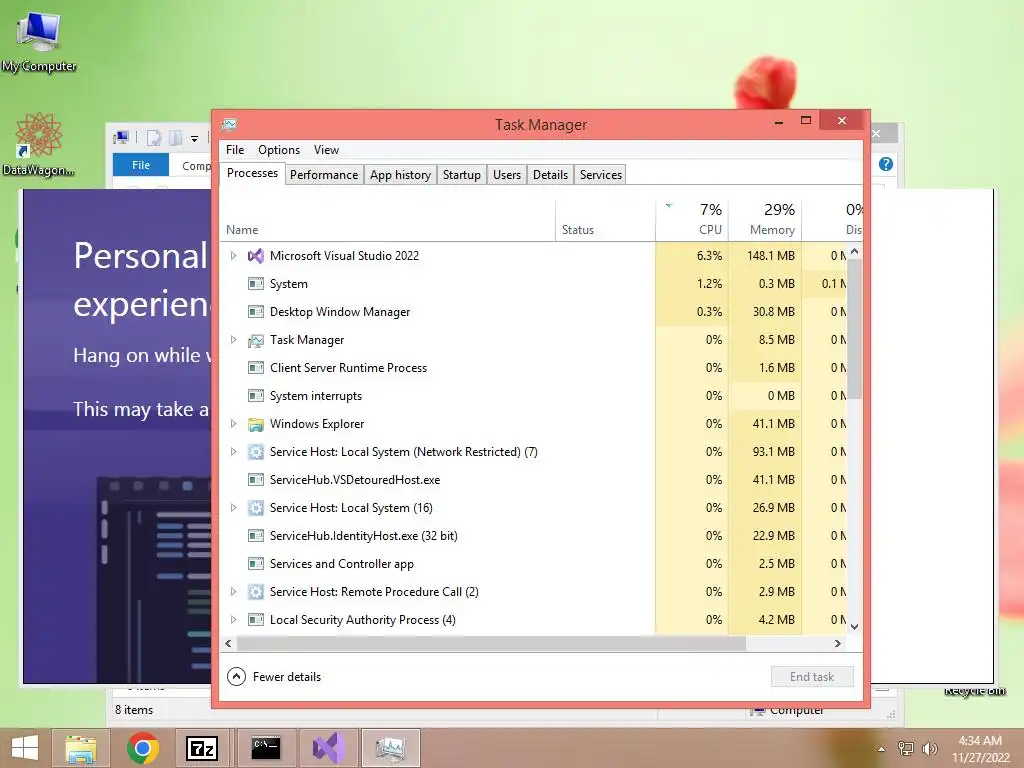Expand the Task Manager process row
The height and width of the screenshot is (768, 1024).
pyautogui.click(x=233, y=340)
